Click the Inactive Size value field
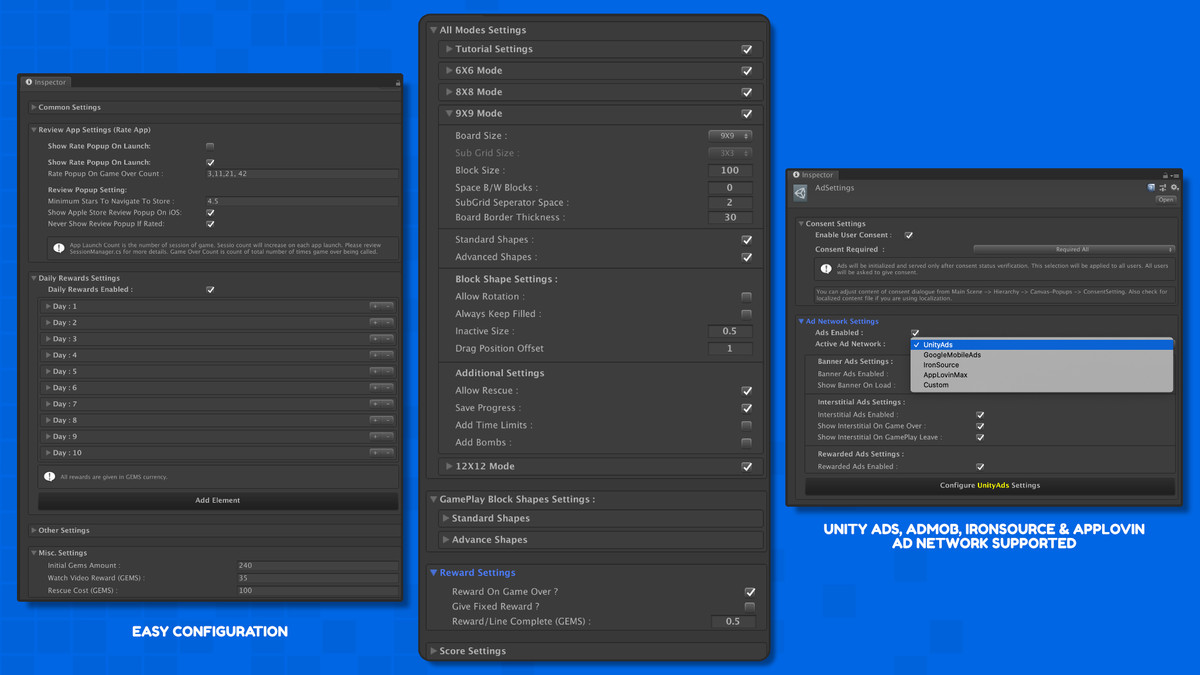 730,332
